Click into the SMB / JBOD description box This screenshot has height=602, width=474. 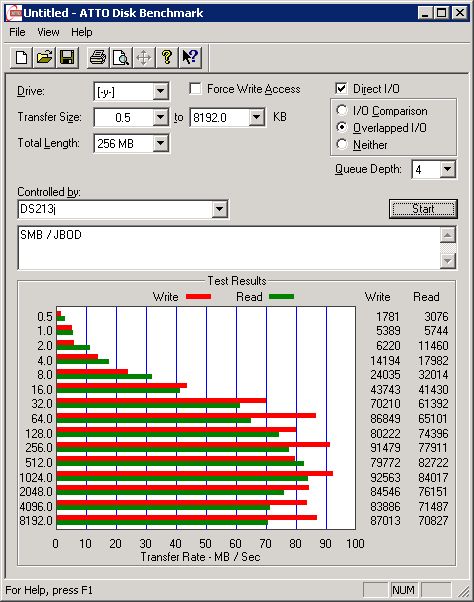(x=229, y=248)
